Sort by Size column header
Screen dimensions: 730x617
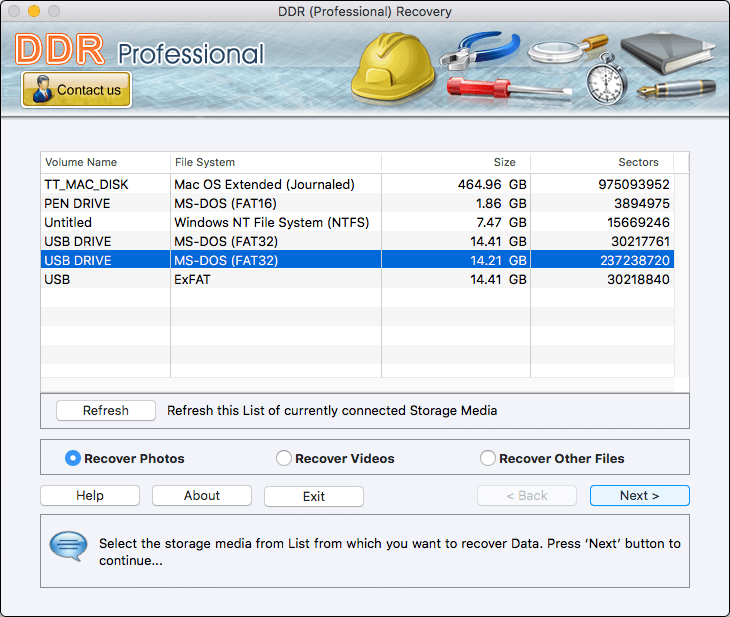(456, 162)
